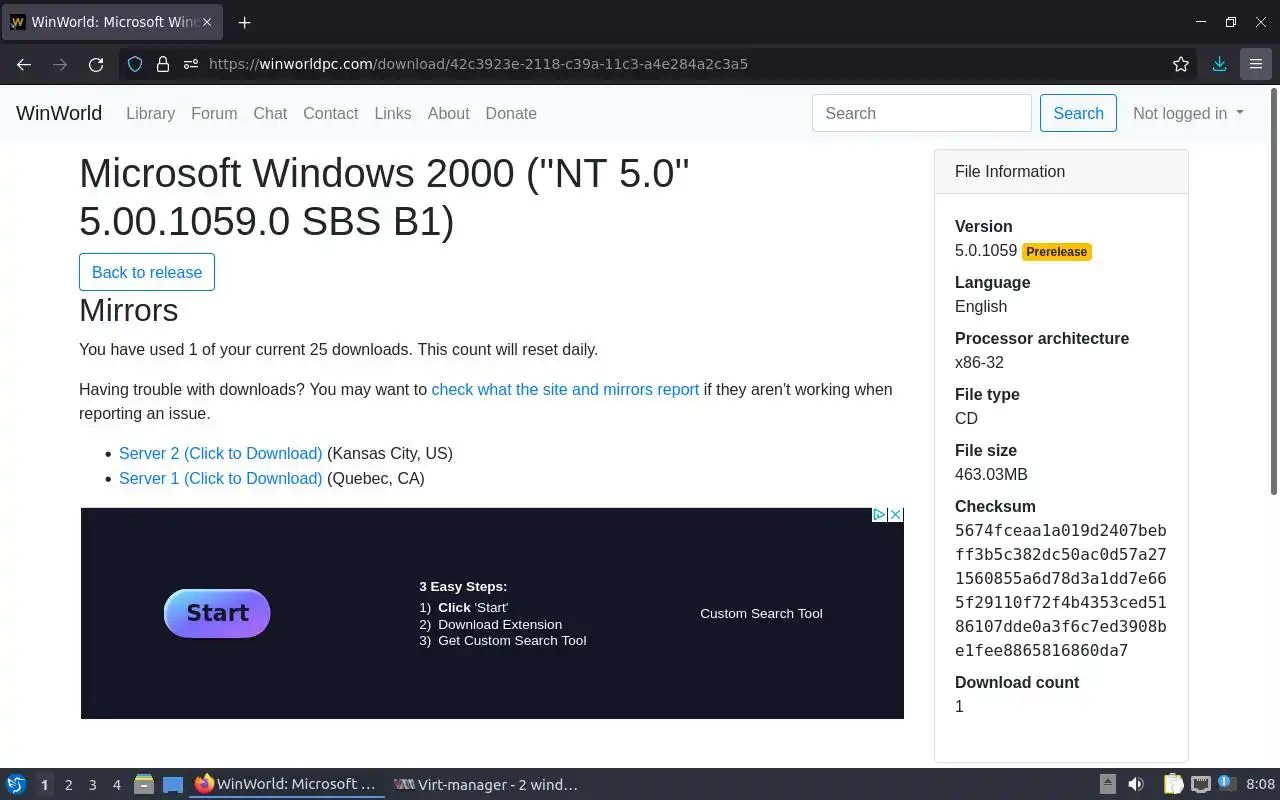Click the Prerelease badge
Image resolution: width=1280 pixels, height=800 pixels.
pos(1056,252)
